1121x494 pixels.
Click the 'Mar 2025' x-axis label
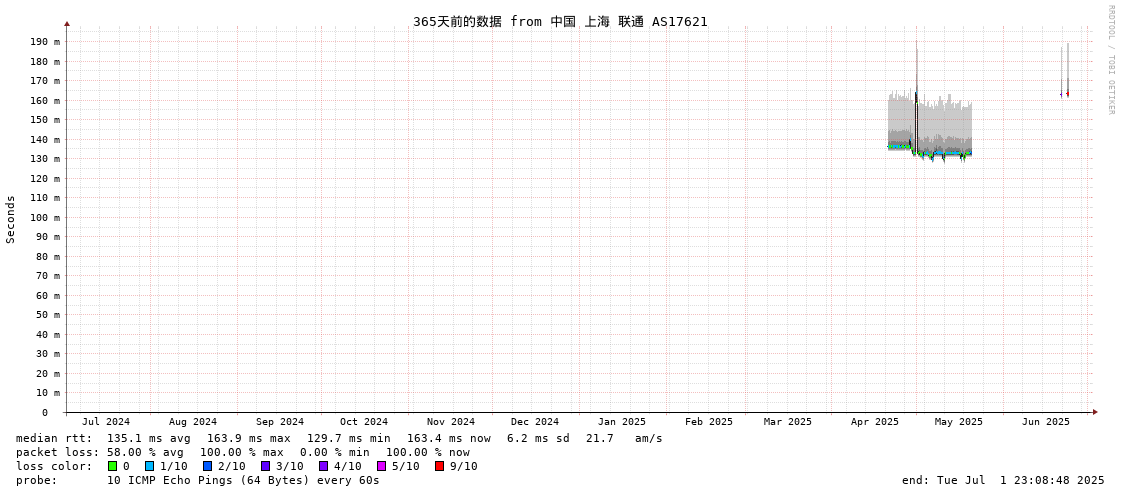click(x=788, y=422)
